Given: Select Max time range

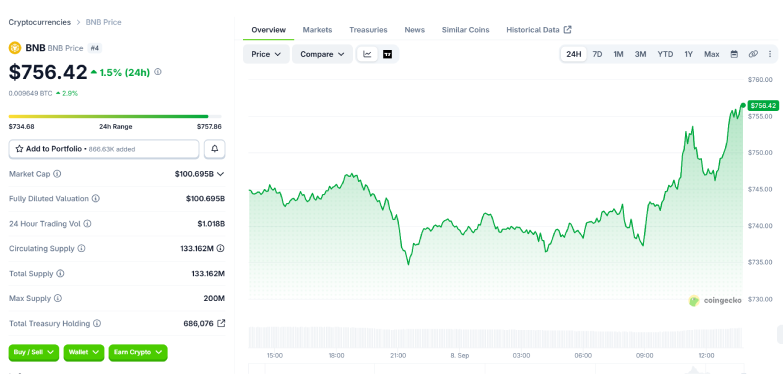Looking at the screenshot, I should [x=712, y=54].
